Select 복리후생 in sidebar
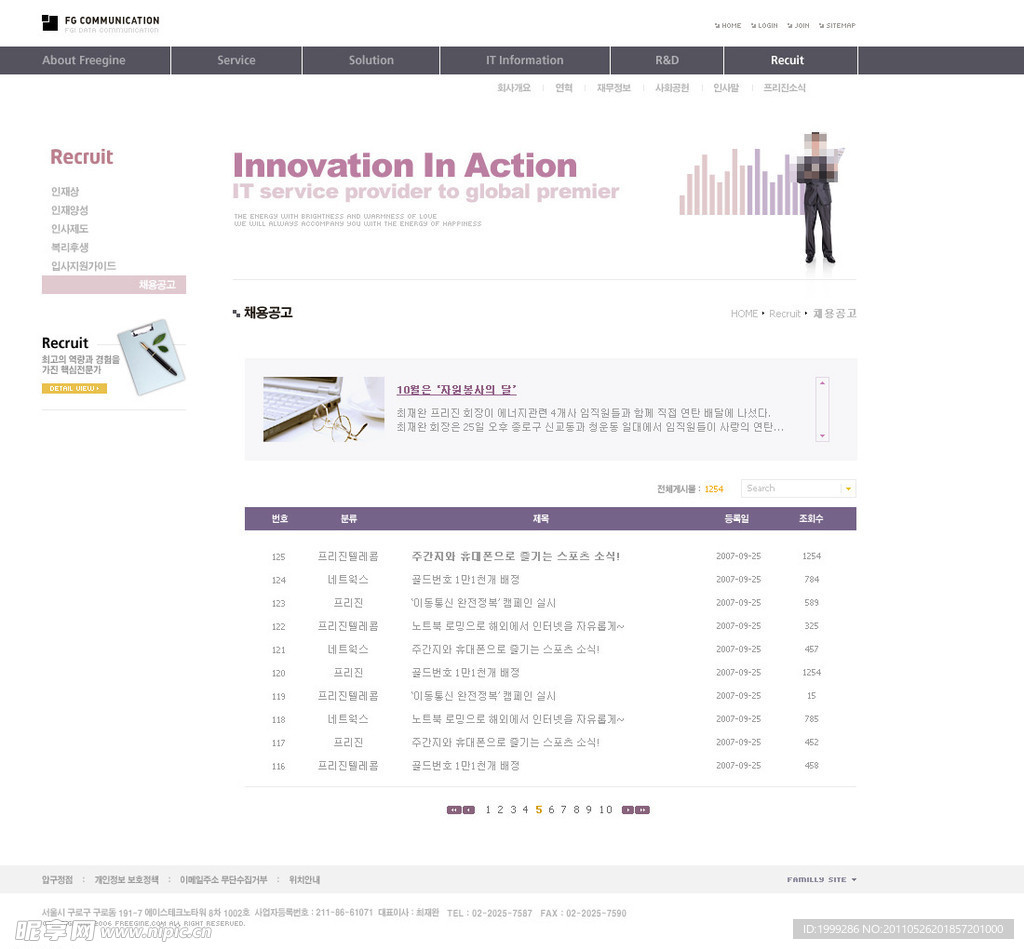Viewport: 1024px width, 949px height. [69, 248]
